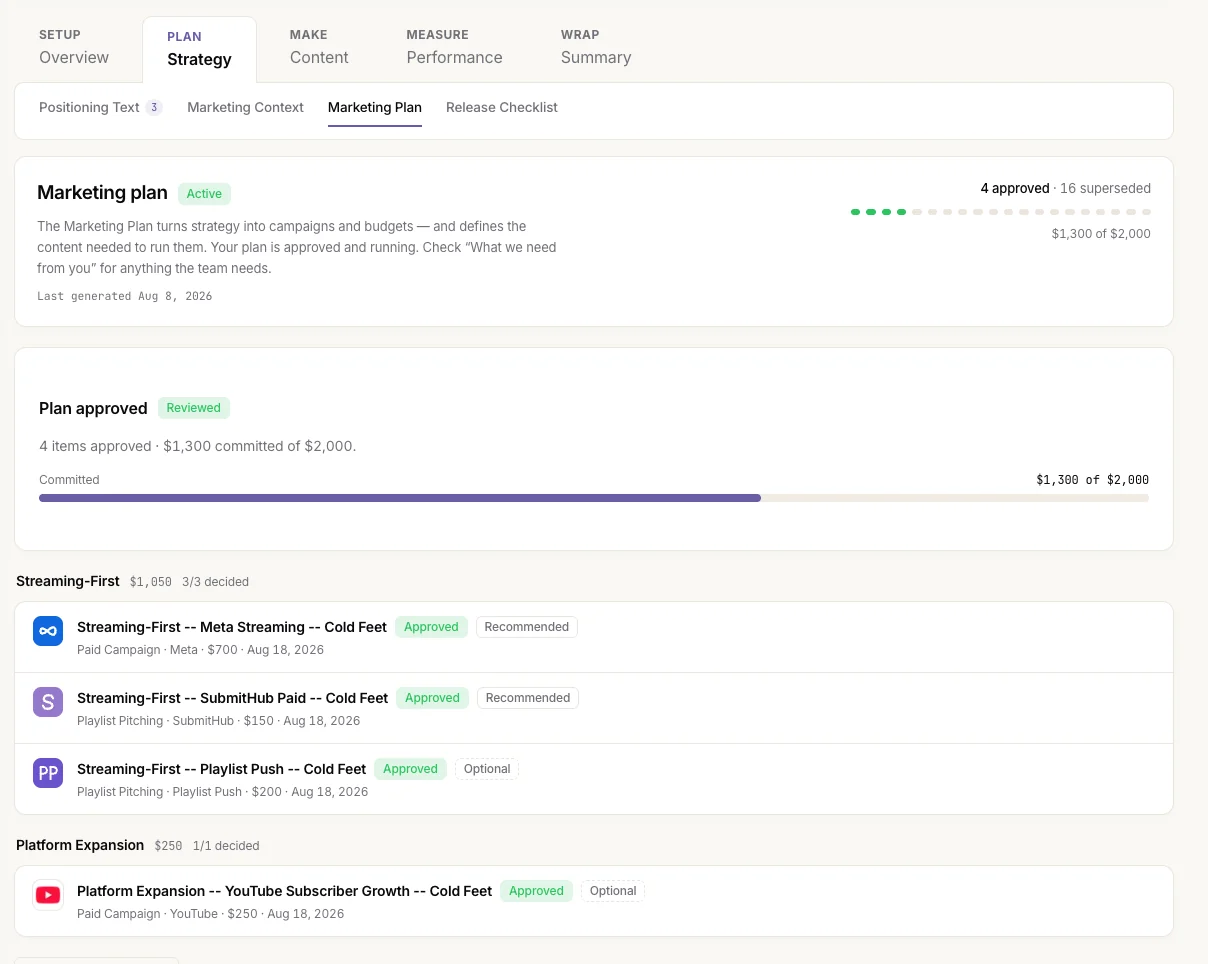Viewport: 1208px width, 964px height.
Task: Go to the Measure Performance tab
Action: 454,47
